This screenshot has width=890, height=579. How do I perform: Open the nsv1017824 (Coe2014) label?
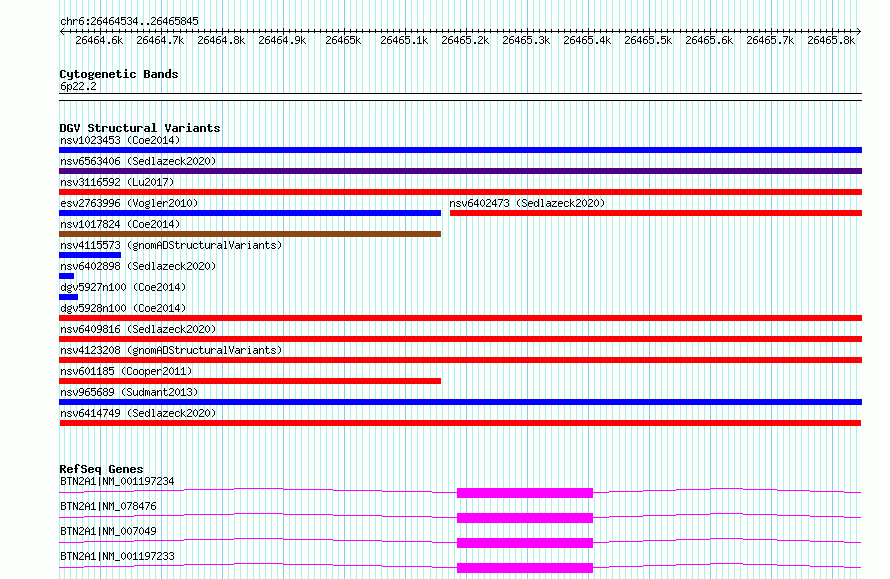click(x=120, y=224)
